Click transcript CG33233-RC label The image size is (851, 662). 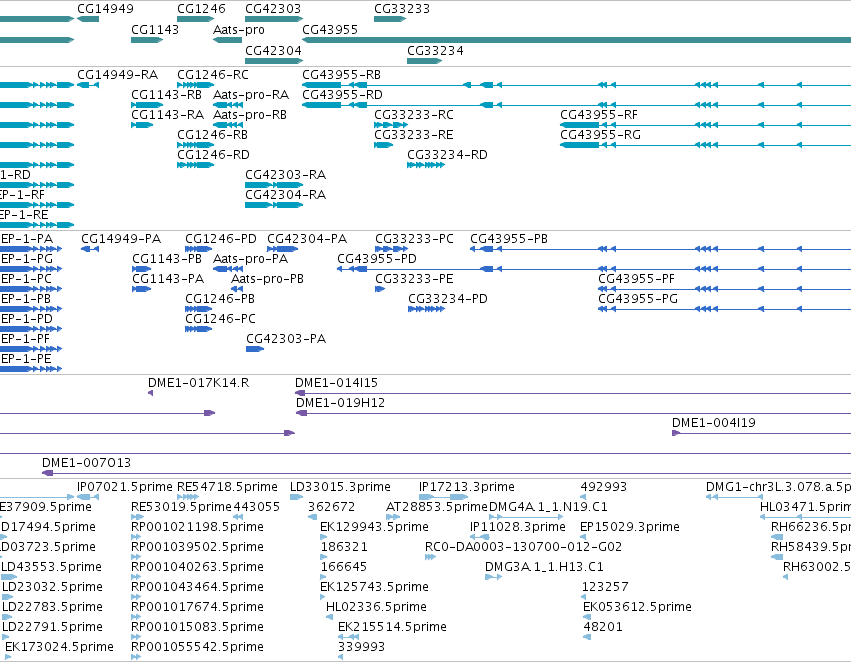coord(414,114)
